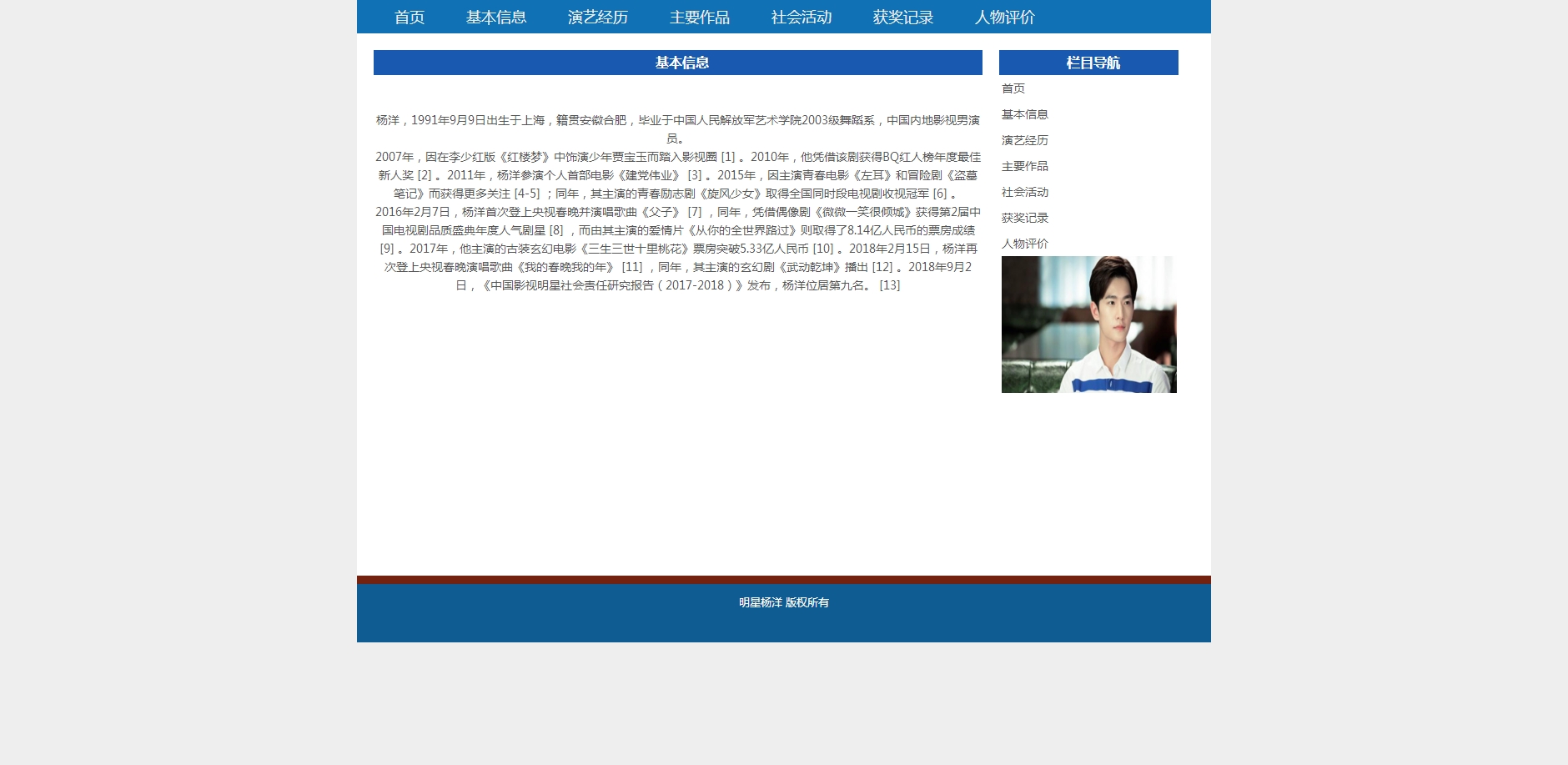
Task: Click the blue 基本信息 section heading bar
Action: click(677, 63)
